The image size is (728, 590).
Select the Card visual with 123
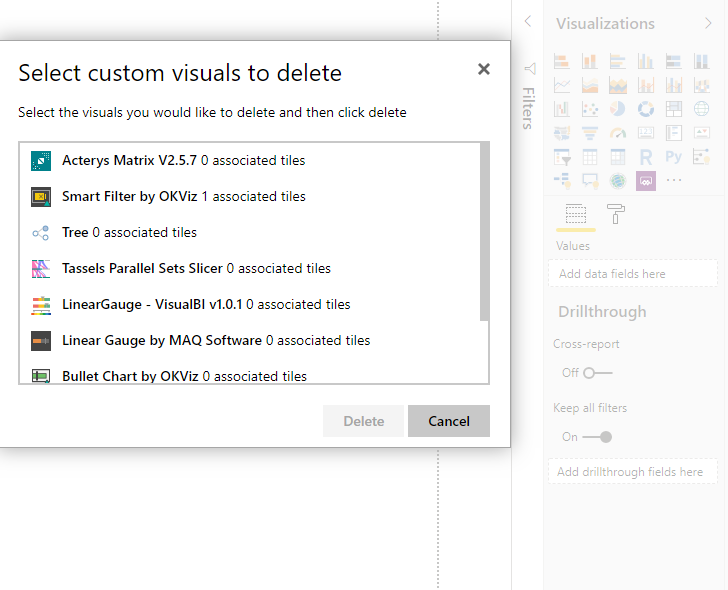coord(645,133)
